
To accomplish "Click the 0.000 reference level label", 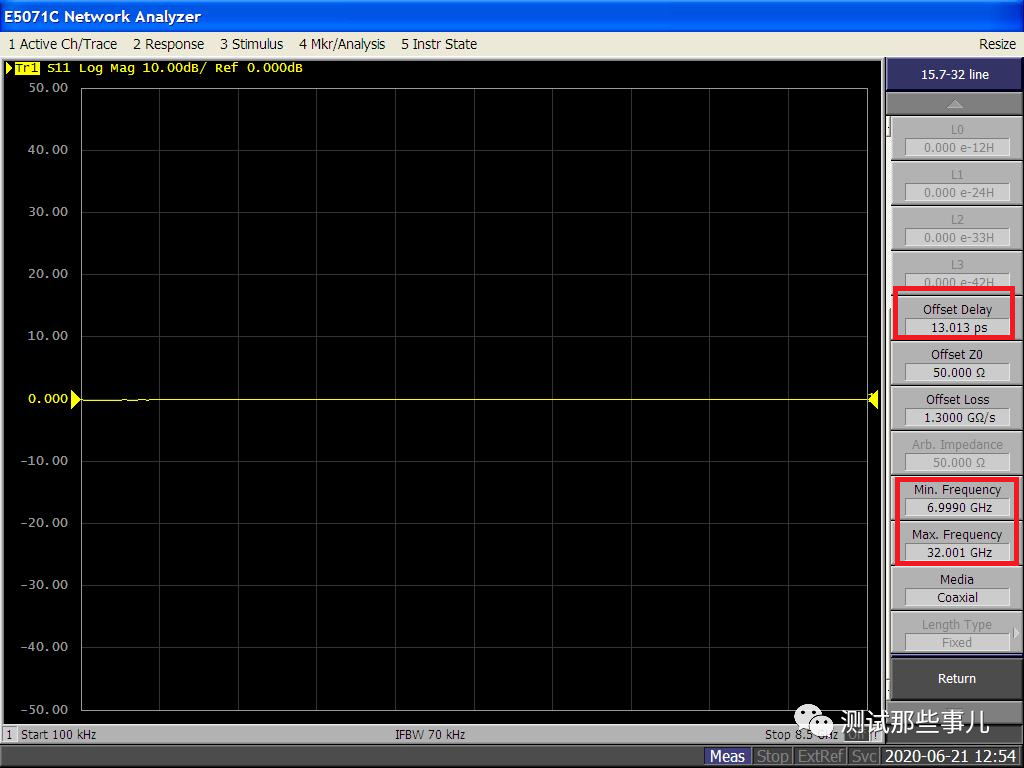I will tap(48, 398).
